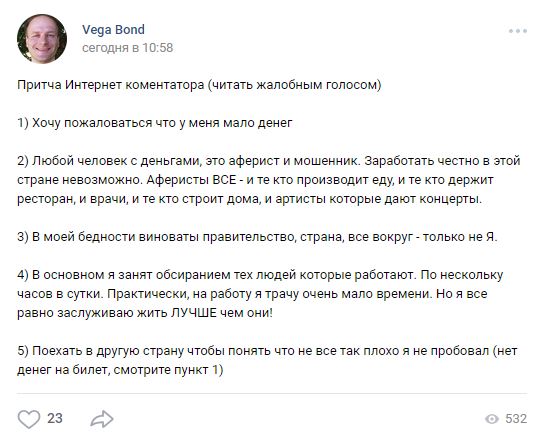543x438 pixels.
Task: Click the line starting 2) Любой человек
Action: click(x=269, y=161)
